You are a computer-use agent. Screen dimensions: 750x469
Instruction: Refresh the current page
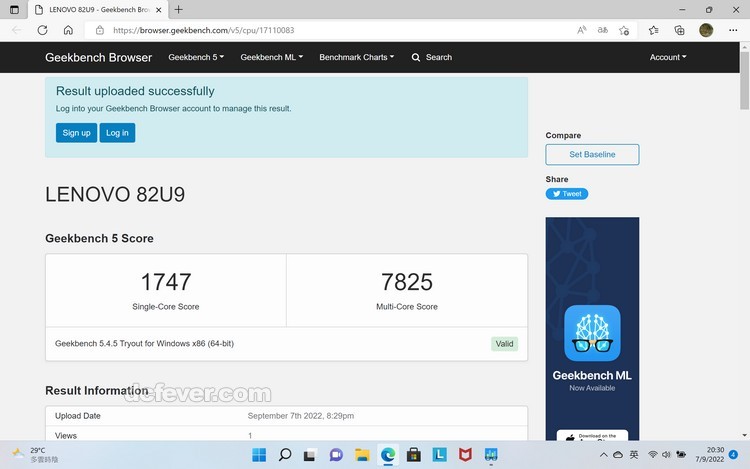43,30
